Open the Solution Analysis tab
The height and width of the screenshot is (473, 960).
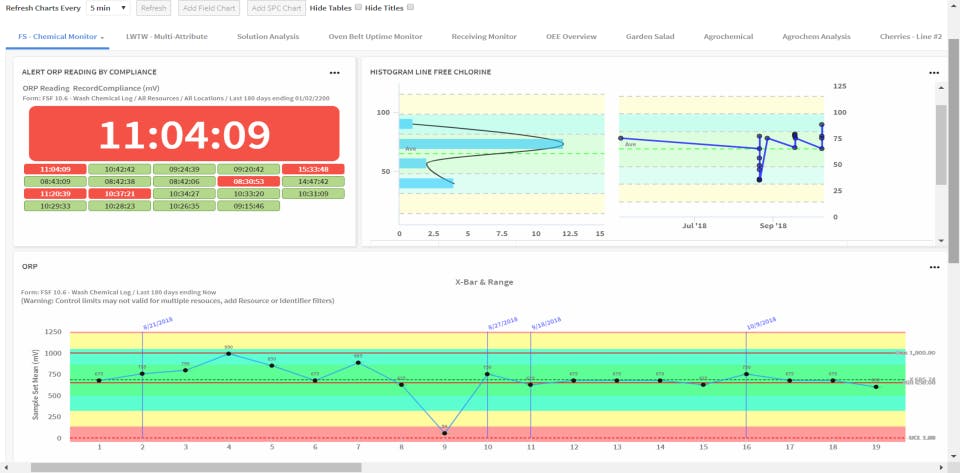pos(268,37)
